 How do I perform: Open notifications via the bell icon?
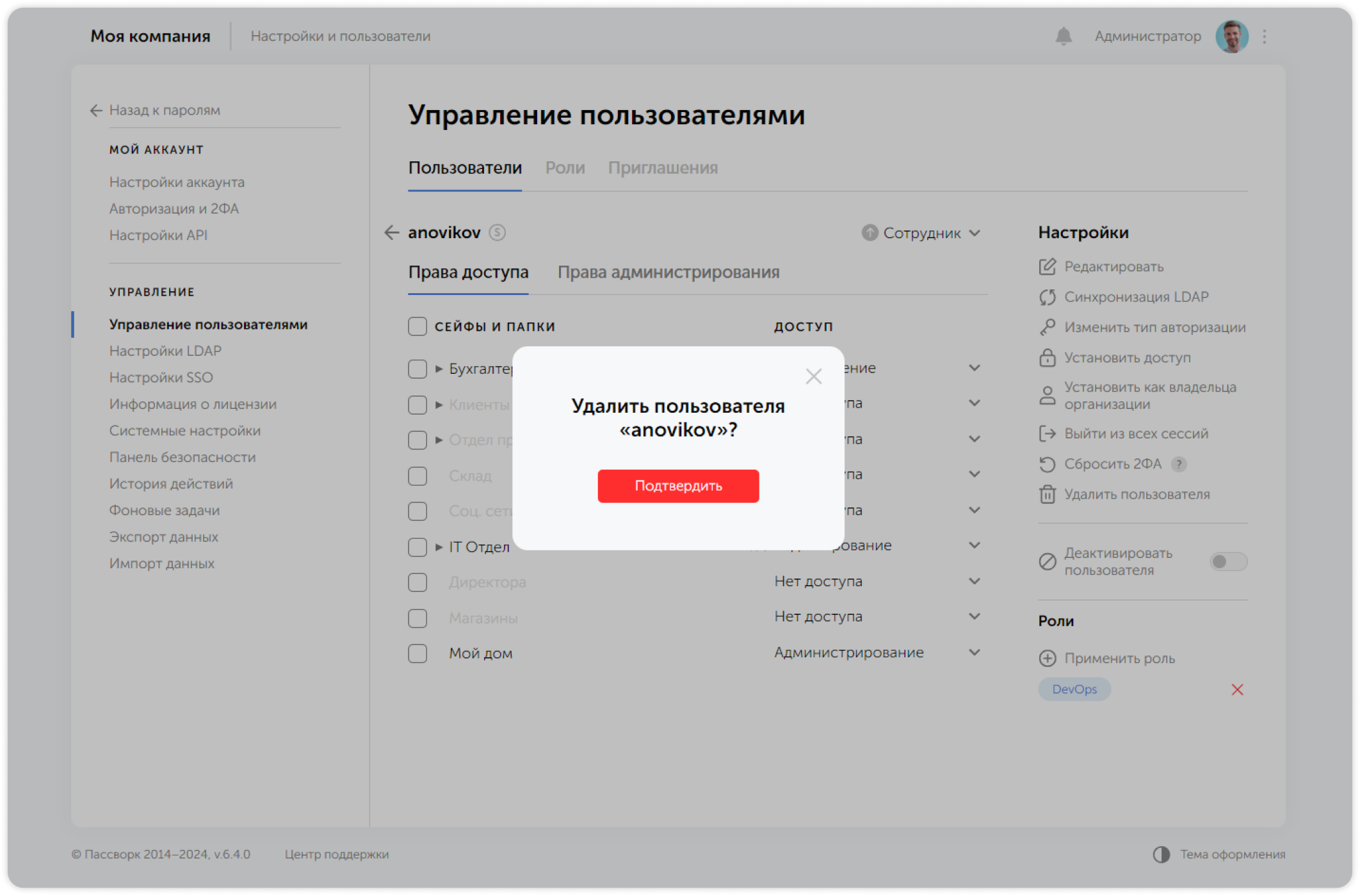[x=1064, y=36]
